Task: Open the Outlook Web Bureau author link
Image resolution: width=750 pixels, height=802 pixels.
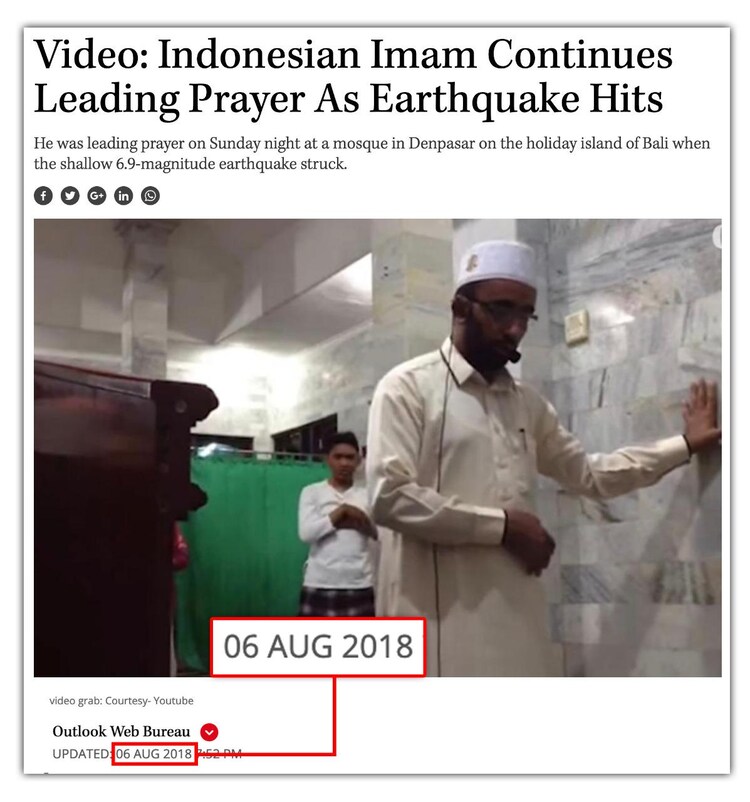Action: pos(121,731)
